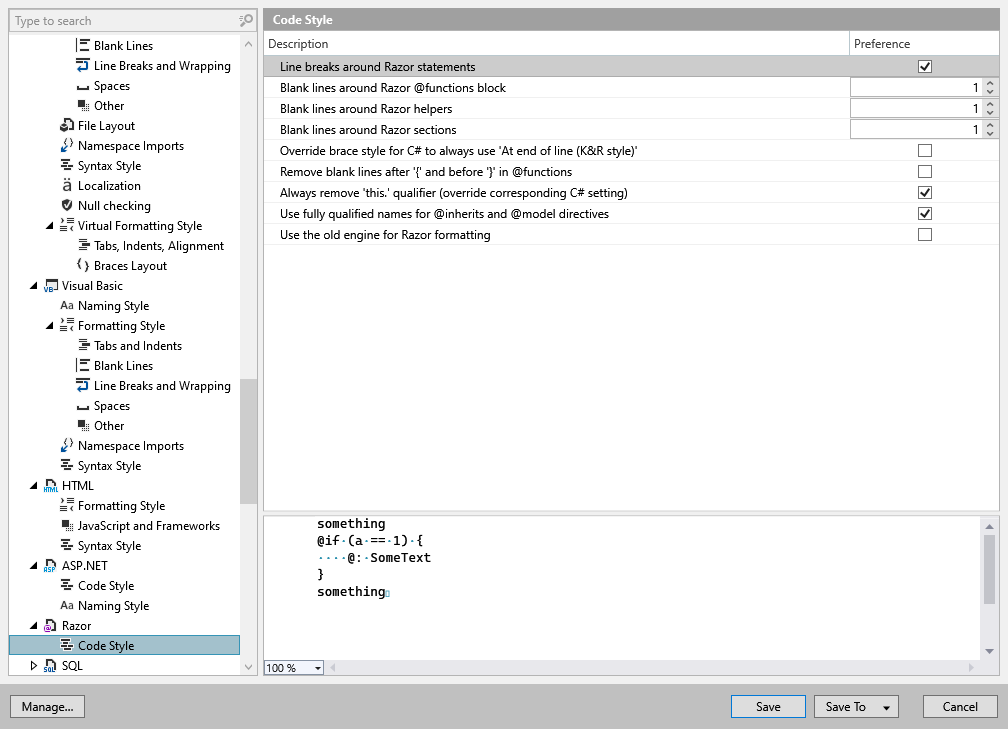This screenshot has width=1008, height=729.
Task: Sort by the Description column header
Action: tap(556, 44)
